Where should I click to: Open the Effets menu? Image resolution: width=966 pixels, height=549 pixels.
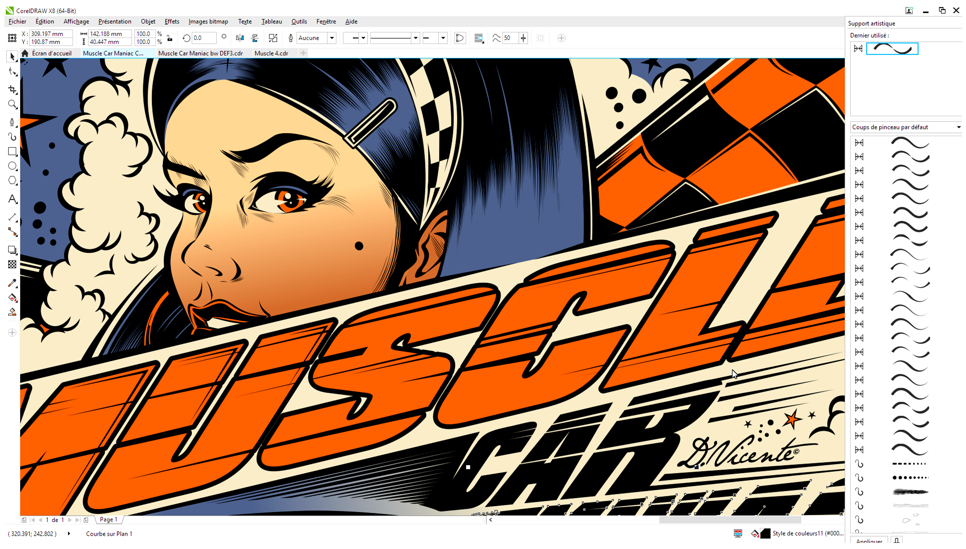point(172,21)
